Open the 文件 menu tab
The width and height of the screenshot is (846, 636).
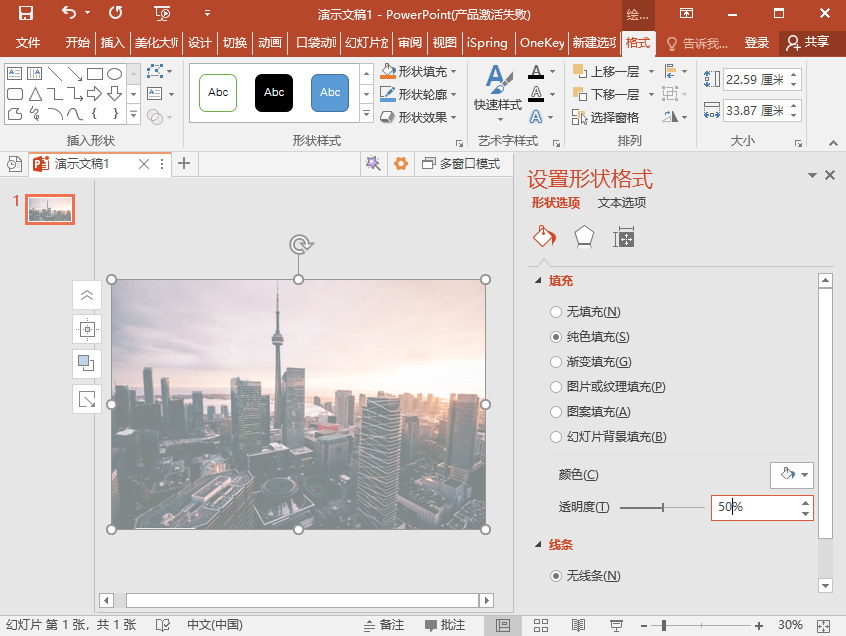tap(28, 43)
